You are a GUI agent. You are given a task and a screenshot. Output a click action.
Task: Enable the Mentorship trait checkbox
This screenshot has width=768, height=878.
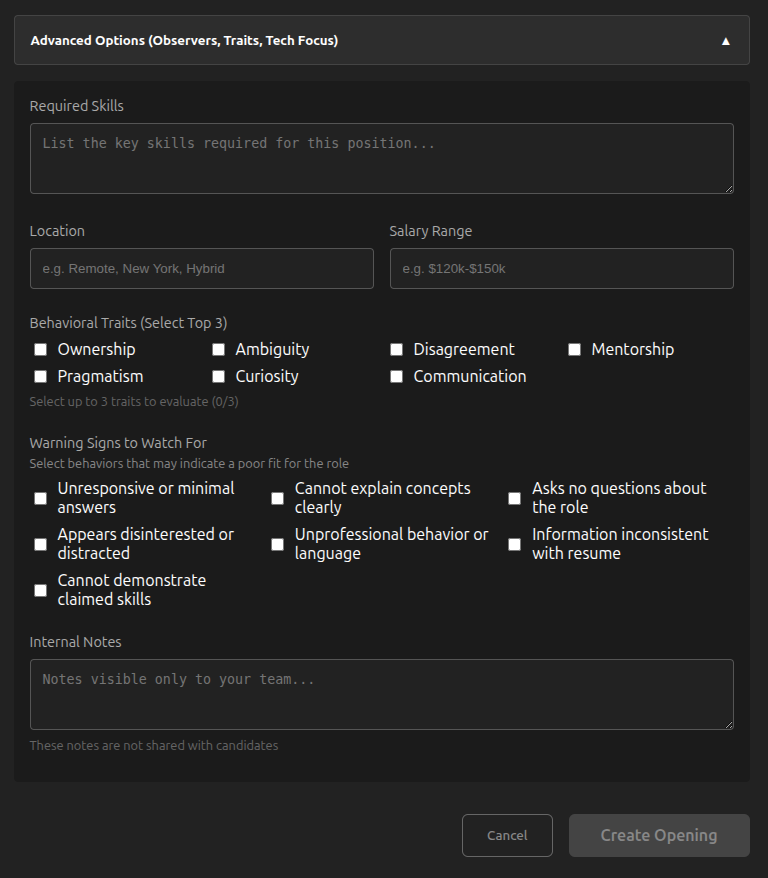click(x=574, y=350)
